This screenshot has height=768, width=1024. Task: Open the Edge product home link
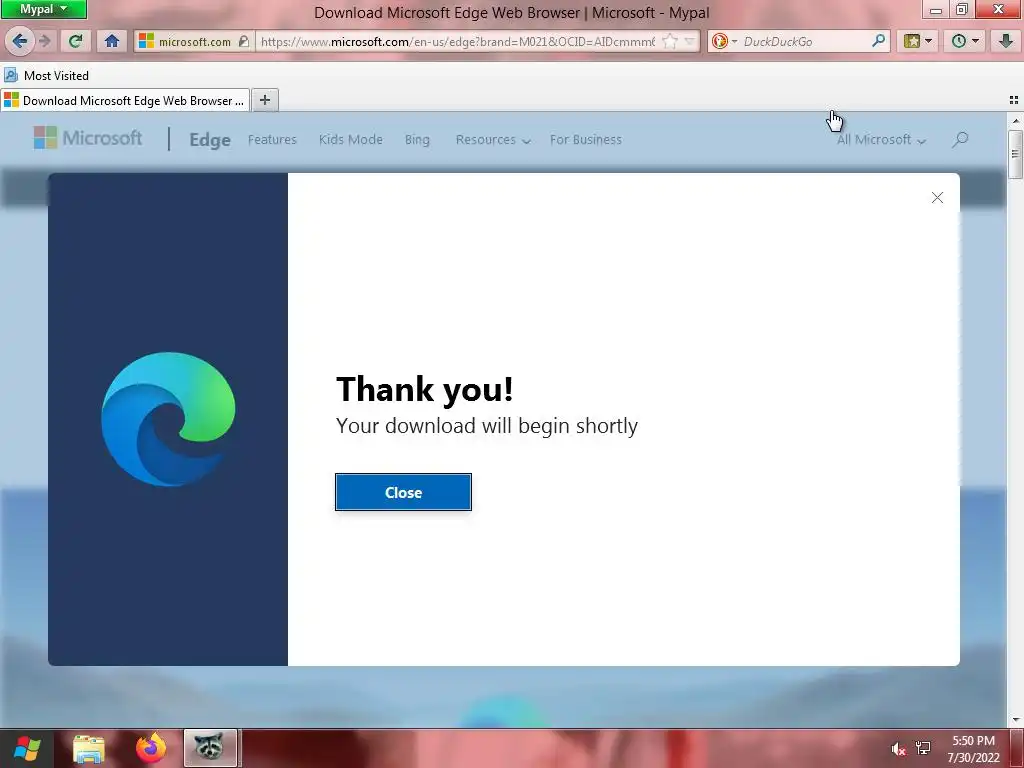(x=210, y=140)
